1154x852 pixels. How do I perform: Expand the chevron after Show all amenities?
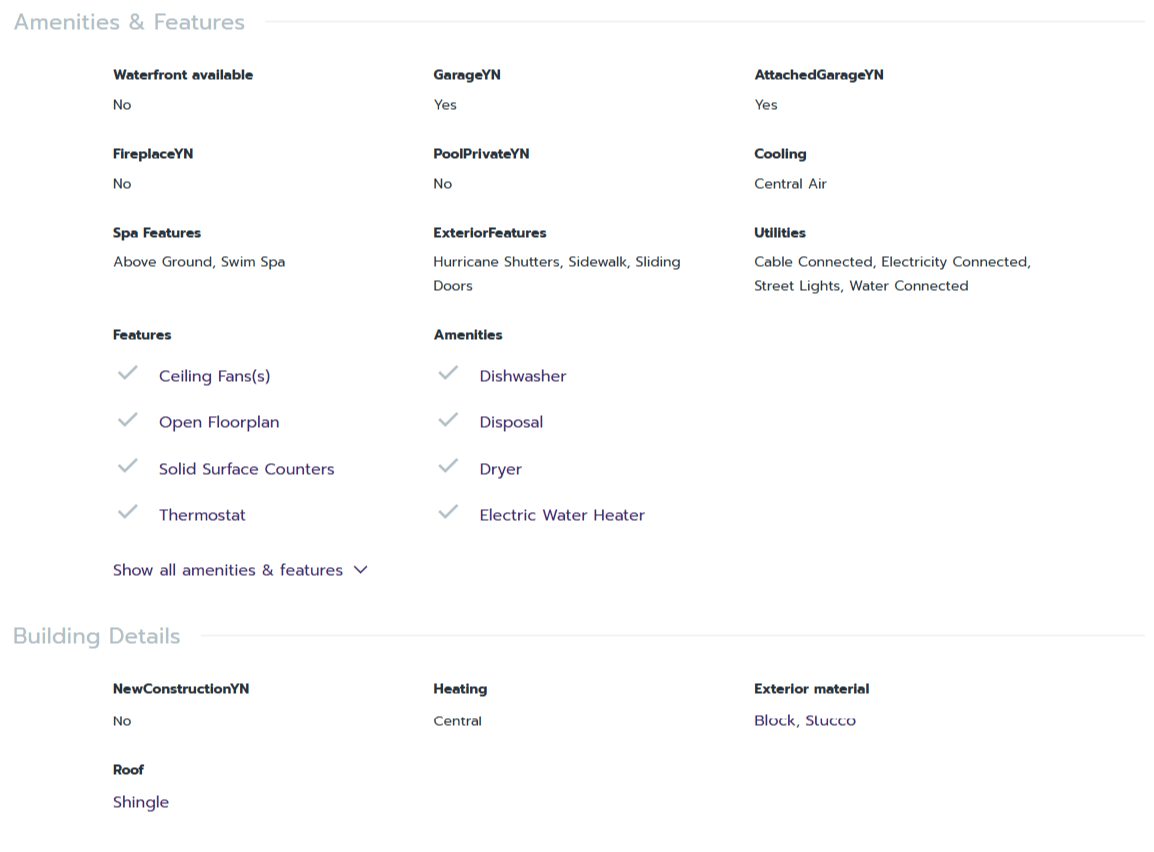[361, 570]
